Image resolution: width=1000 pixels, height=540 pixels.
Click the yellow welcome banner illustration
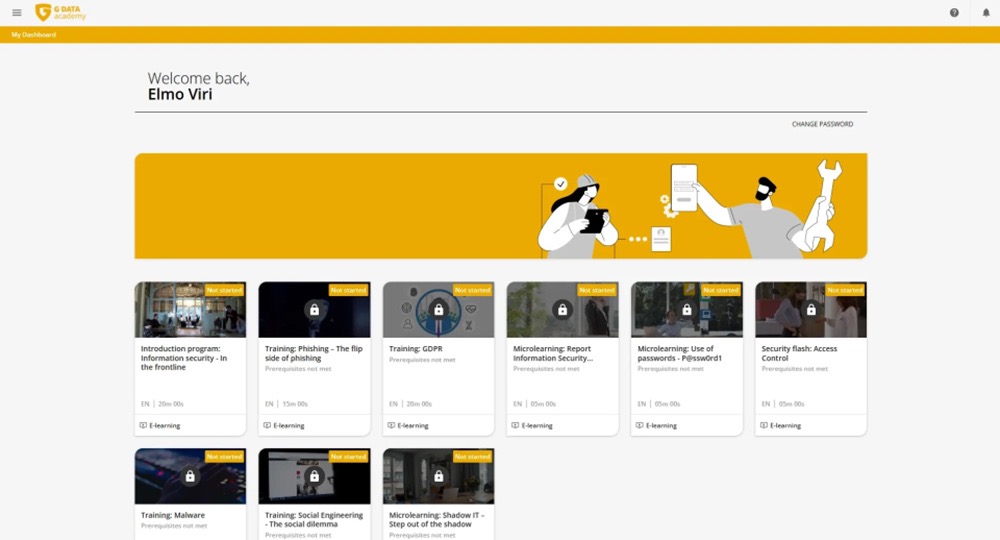tap(500, 206)
